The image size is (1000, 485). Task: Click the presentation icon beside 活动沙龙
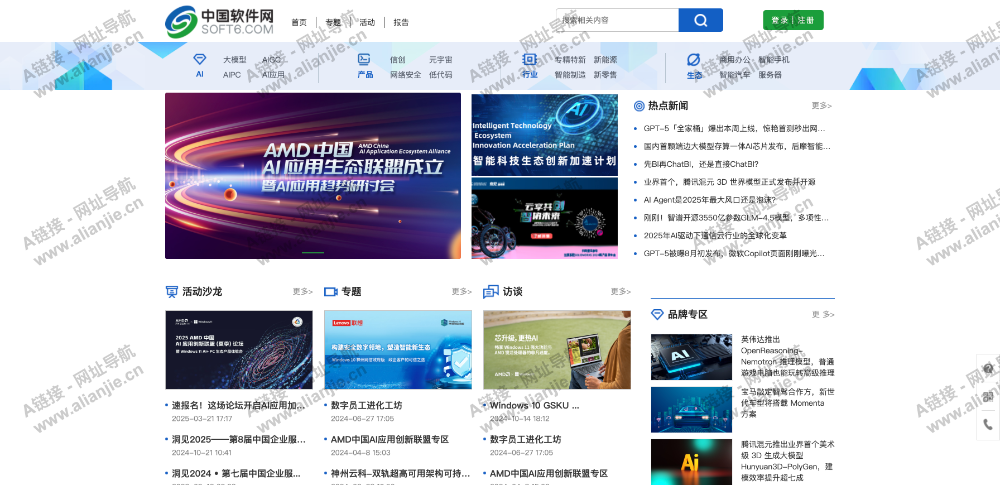coord(172,292)
